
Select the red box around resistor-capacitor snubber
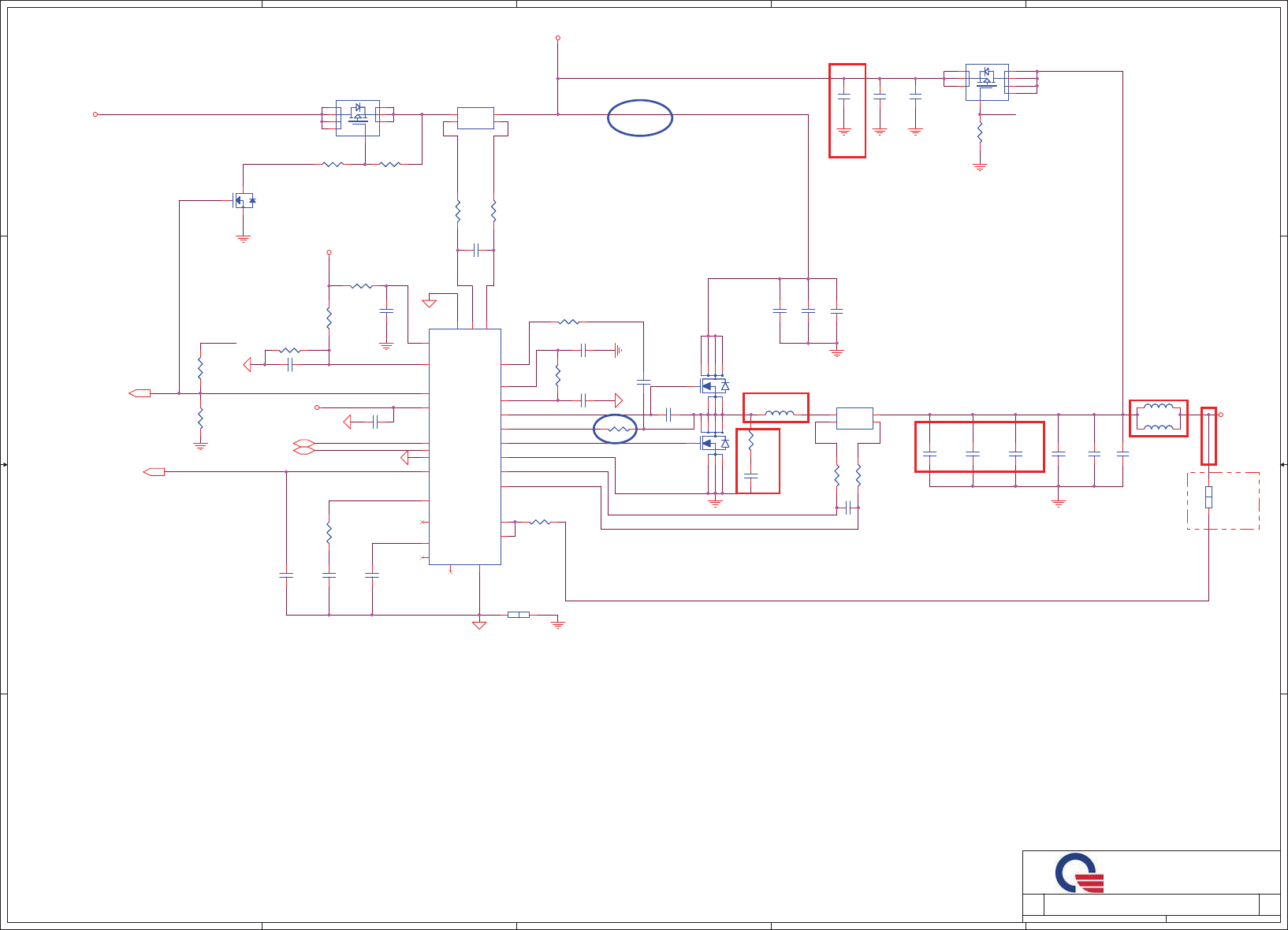pyautogui.click(x=758, y=461)
